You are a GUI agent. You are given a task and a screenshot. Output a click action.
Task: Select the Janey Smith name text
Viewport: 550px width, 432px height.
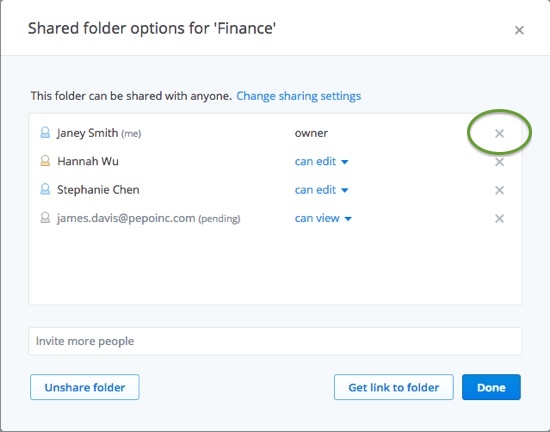point(87,133)
